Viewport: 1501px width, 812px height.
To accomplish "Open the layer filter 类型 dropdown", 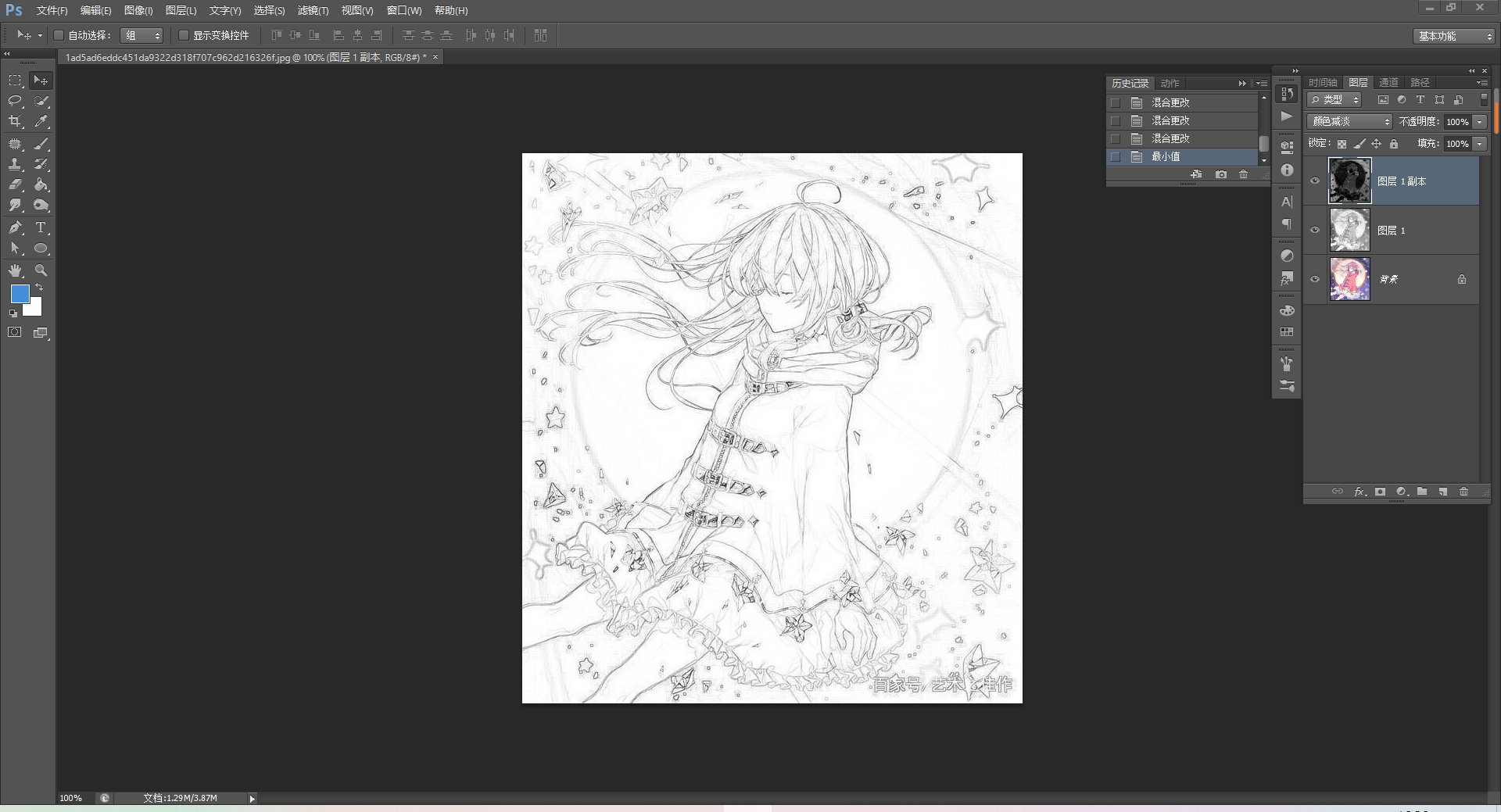I will (x=1334, y=100).
